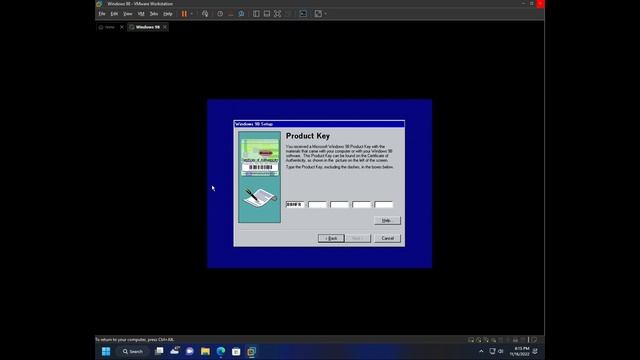The width and height of the screenshot is (640, 360).
Task: Send Ctrl+Alt+Del to the virtual machine
Action: [x=205, y=13]
